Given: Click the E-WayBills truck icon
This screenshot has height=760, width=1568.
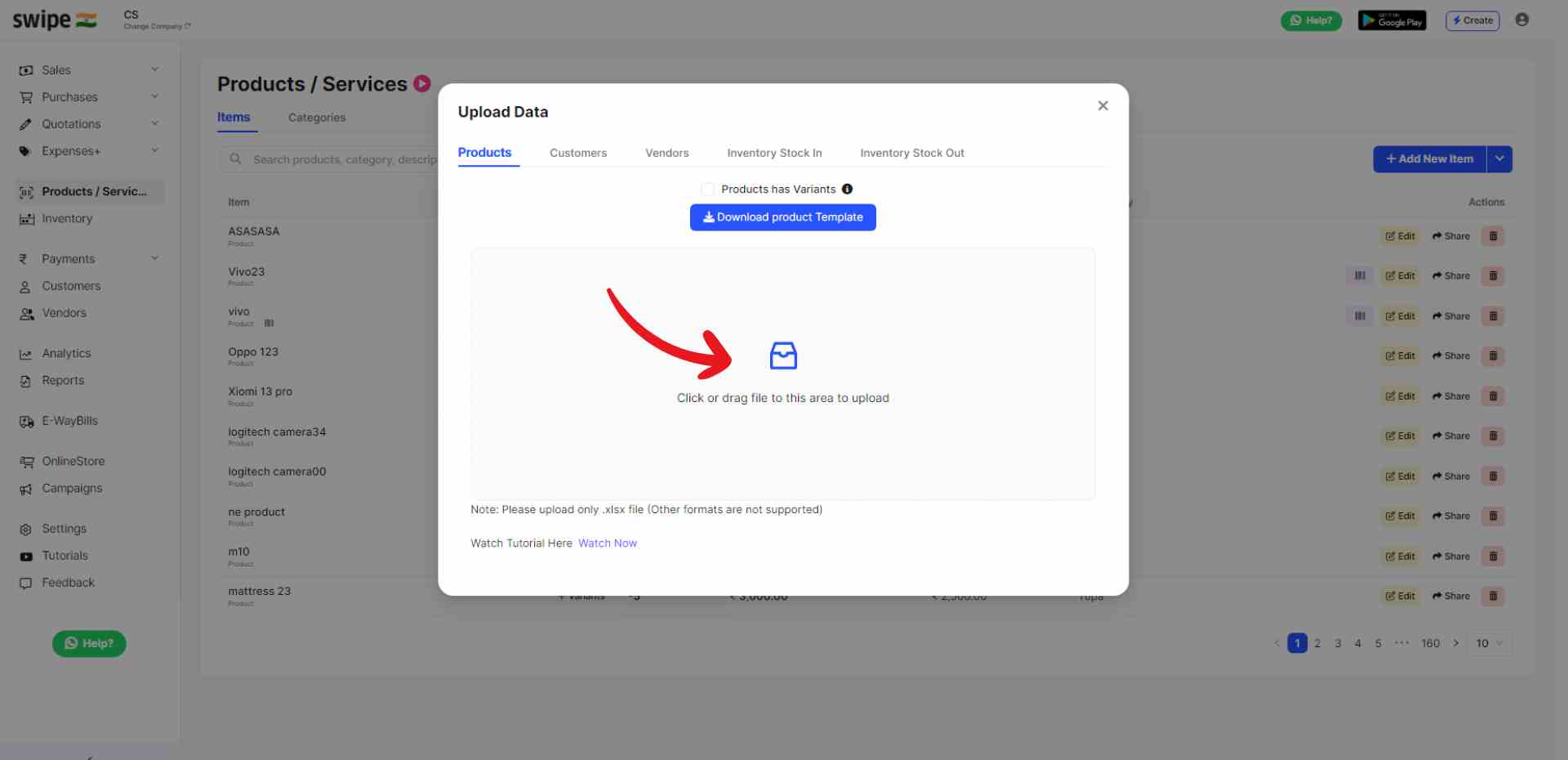Looking at the screenshot, I should pos(26,422).
